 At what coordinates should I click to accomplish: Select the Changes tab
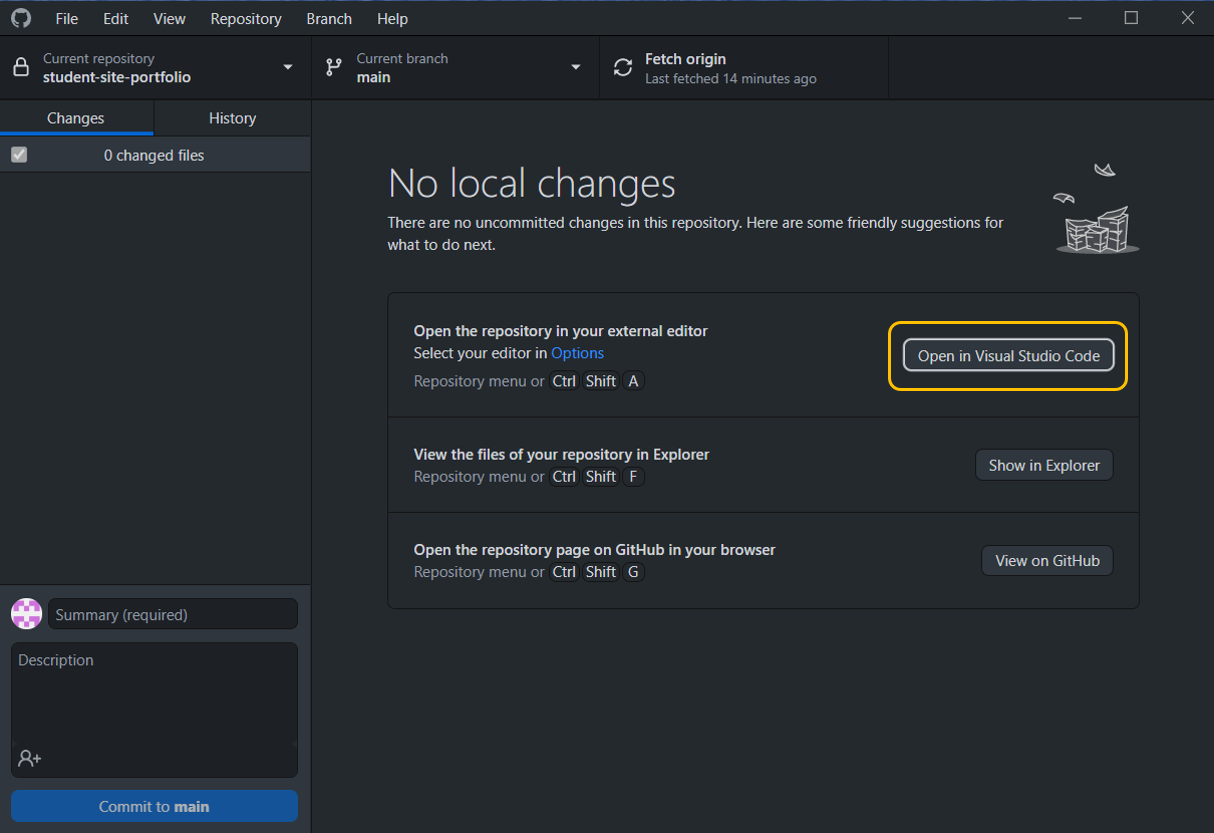click(x=76, y=118)
